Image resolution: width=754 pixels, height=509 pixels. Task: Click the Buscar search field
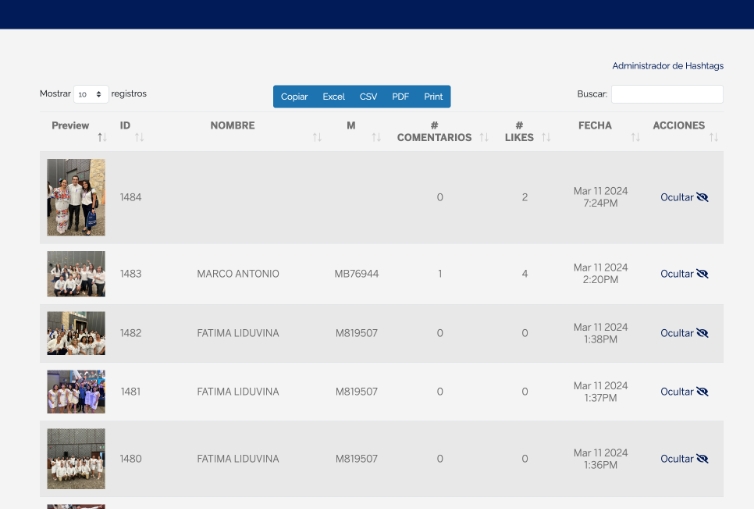coord(666,95)
